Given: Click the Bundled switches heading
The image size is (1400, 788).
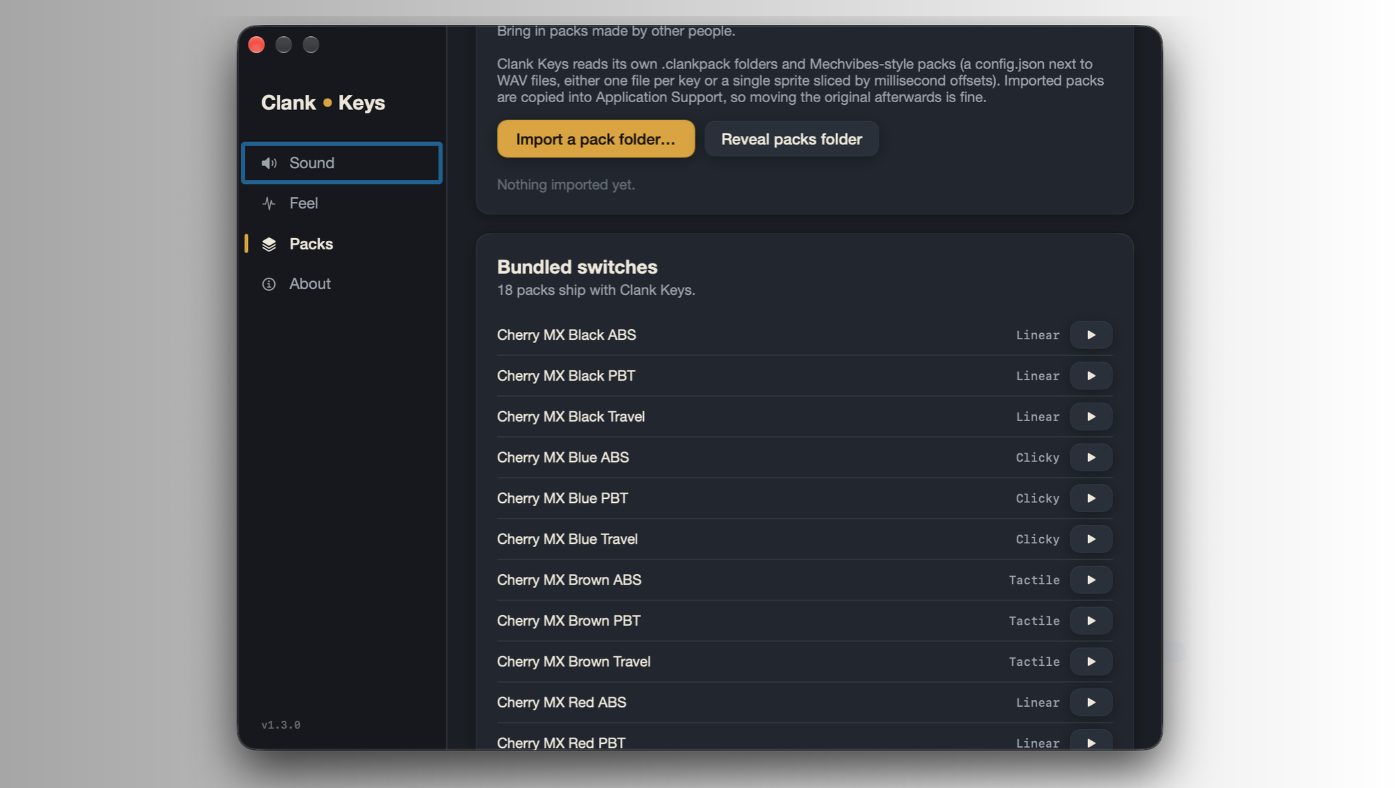Looking at the screenshot, I should 577,267.
